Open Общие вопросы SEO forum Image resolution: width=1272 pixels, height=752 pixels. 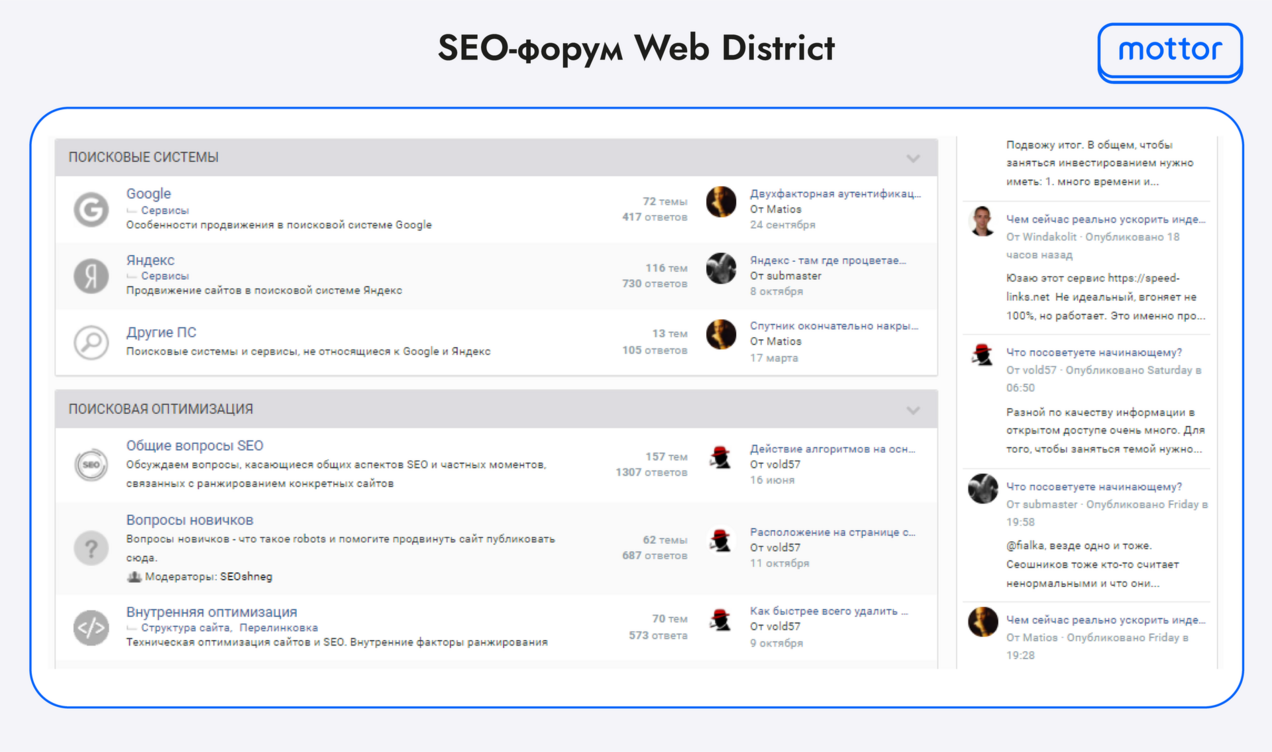pos(195,446)
